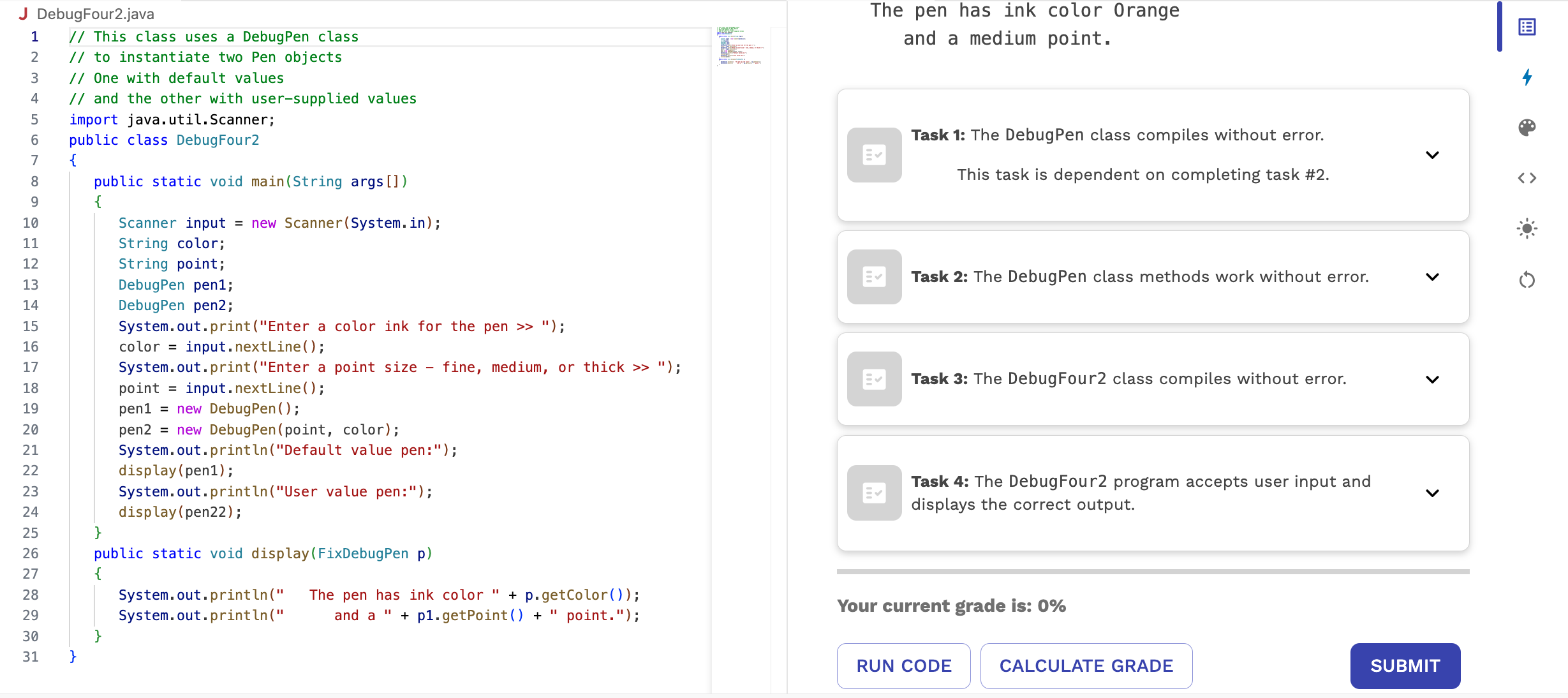The image size is (1568, 698).
Task: Open the task list panel icon
Action: [1527, 27]
